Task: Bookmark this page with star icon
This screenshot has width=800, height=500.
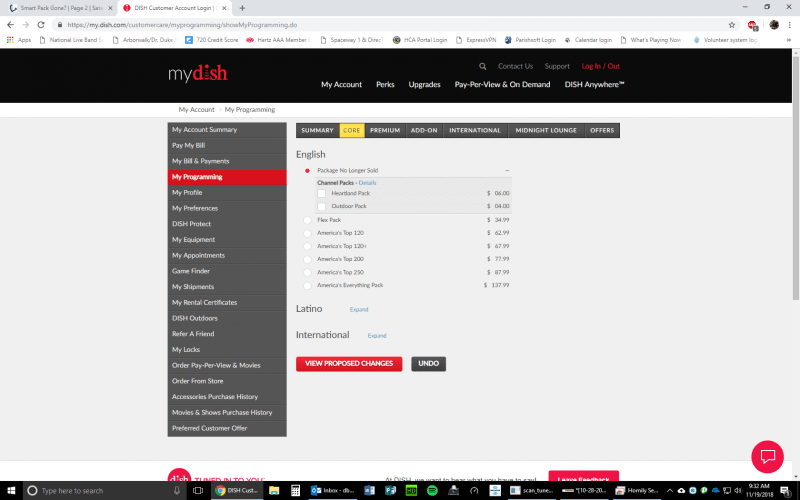Action: 732,24
